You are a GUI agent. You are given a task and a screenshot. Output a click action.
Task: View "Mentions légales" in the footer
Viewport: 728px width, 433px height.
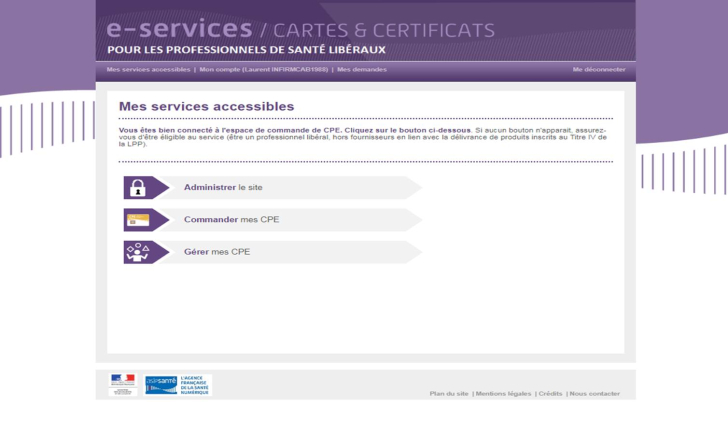[504, 394]
